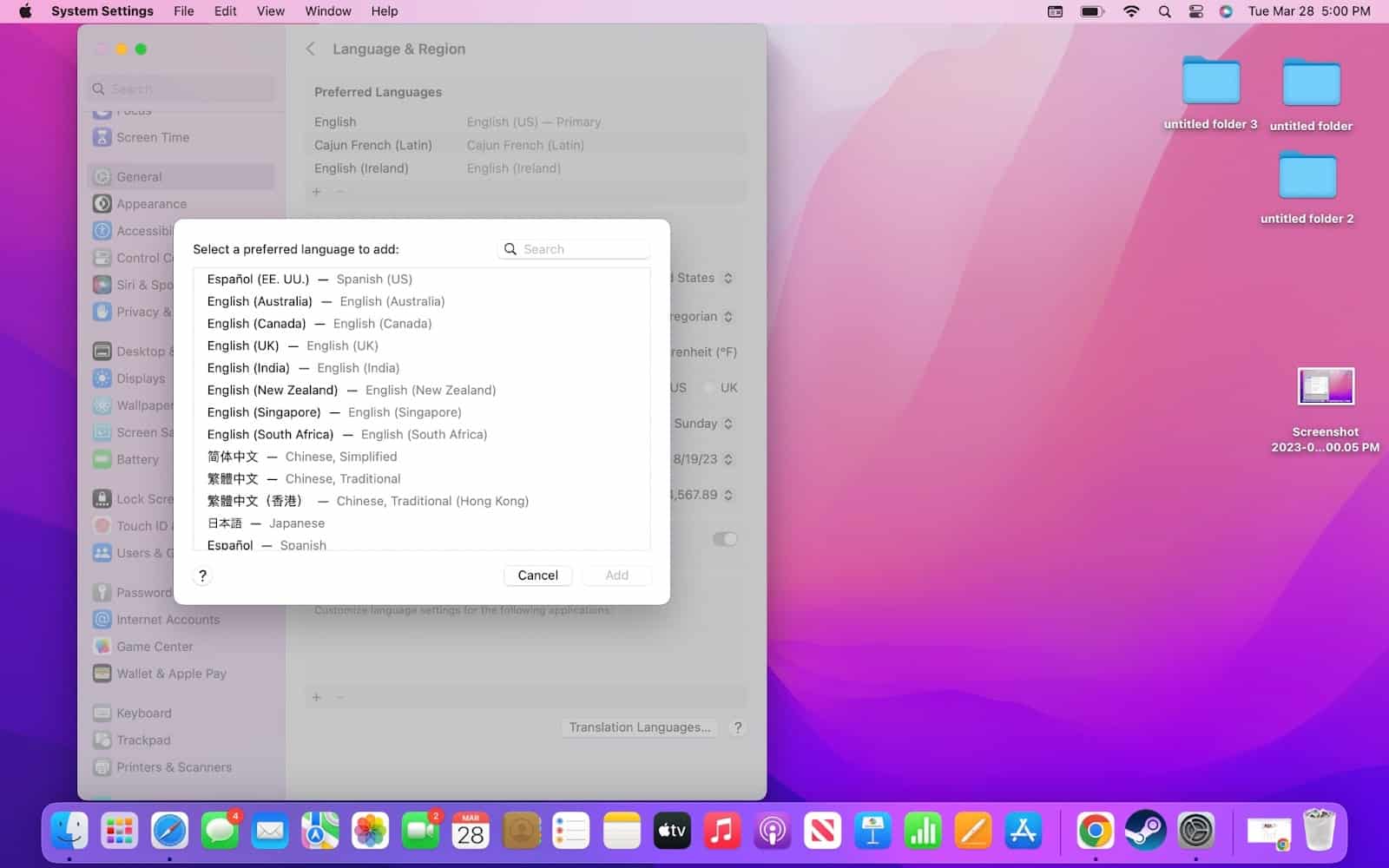Select Screen Time in the sidebar

coord(153,137)
